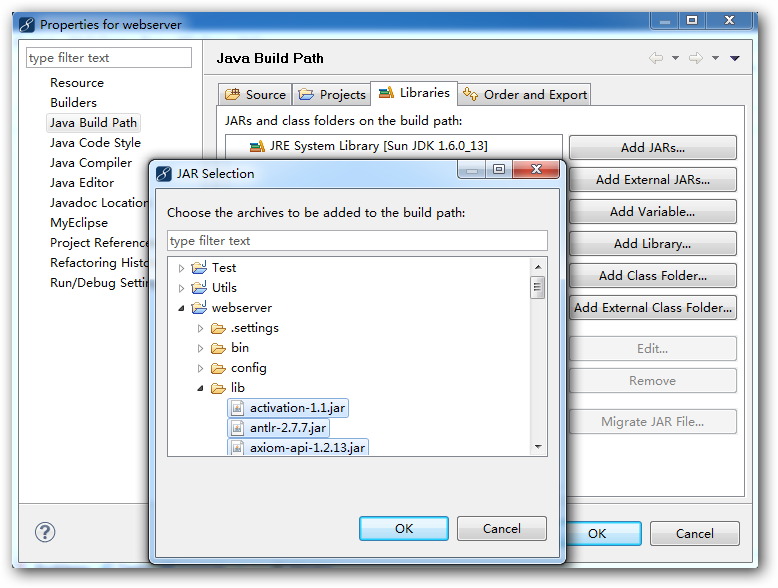Image resolution: width=778 pixels, height=588 pixels.
Task: Click the config folder icon
Action: (x=218, y=368)
